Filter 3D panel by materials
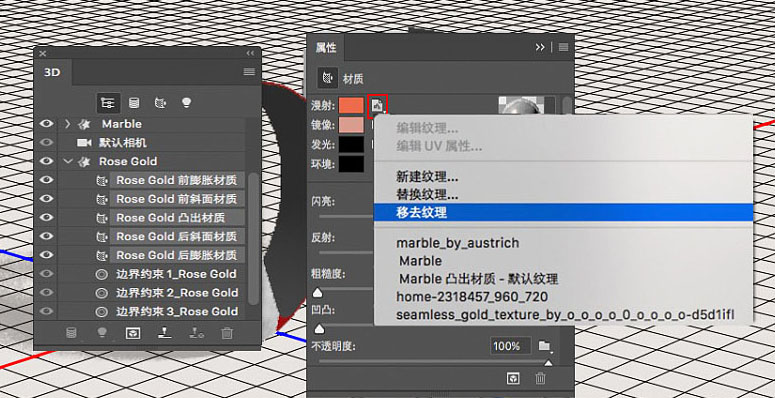 160,103
